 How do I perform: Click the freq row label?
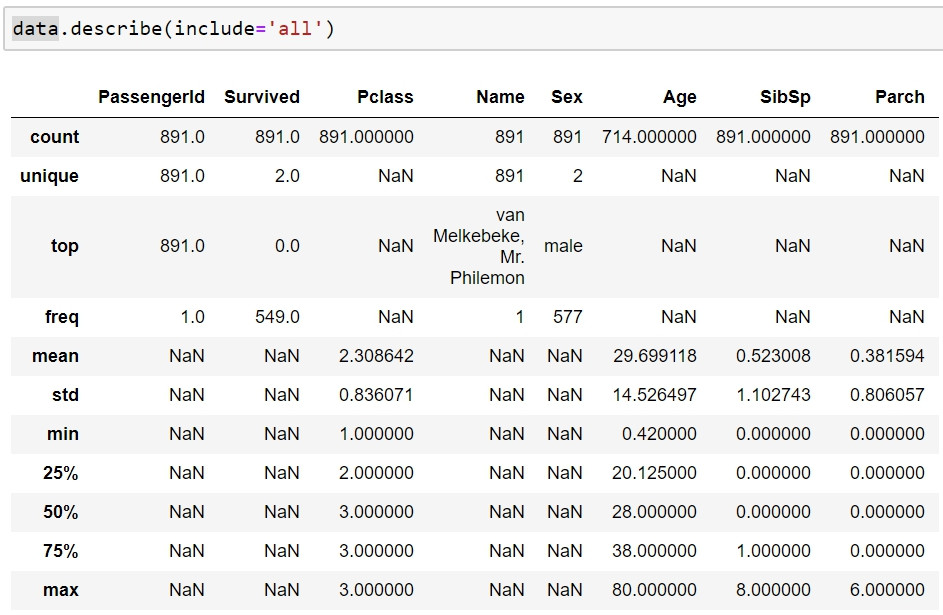pos(61,317)
